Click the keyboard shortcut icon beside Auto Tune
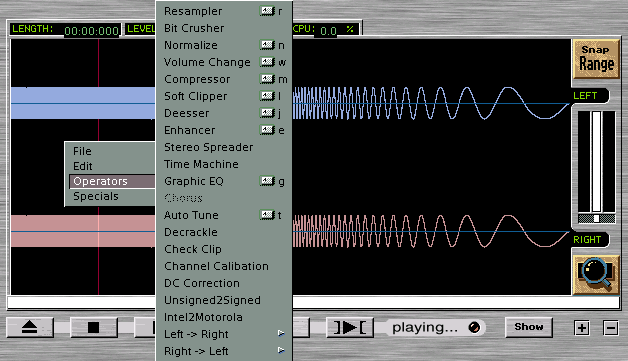The height and width of the screenshot is (361, 628). click(267, 215)
